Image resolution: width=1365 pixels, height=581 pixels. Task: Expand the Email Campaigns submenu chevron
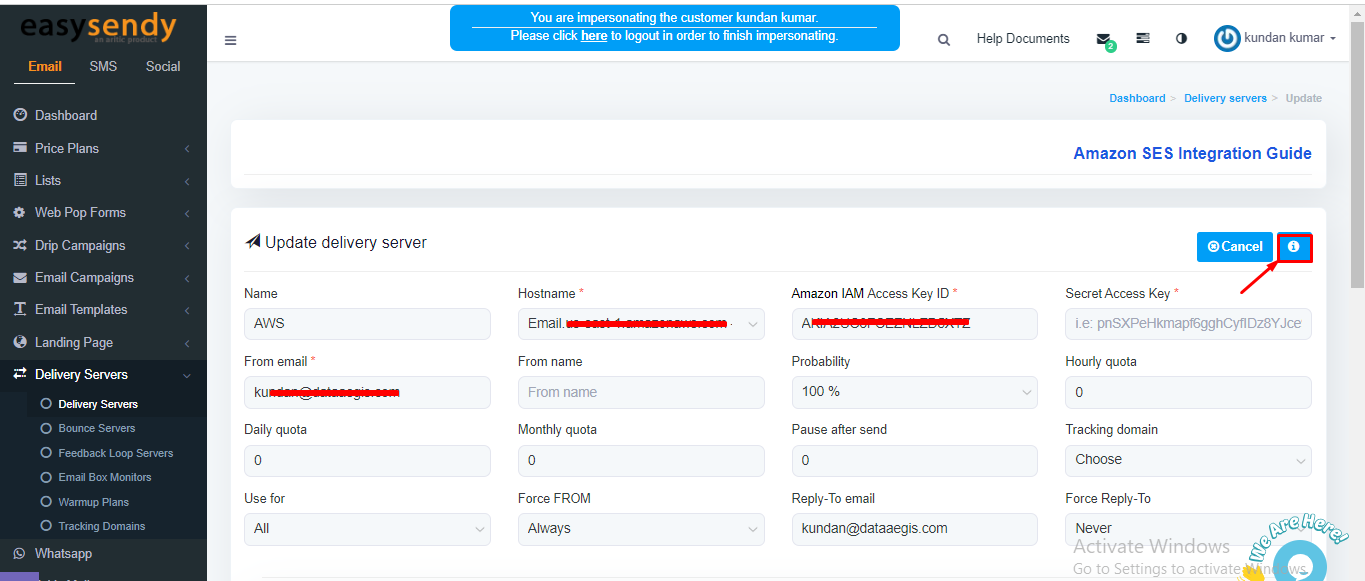click(x=187, y=278)
